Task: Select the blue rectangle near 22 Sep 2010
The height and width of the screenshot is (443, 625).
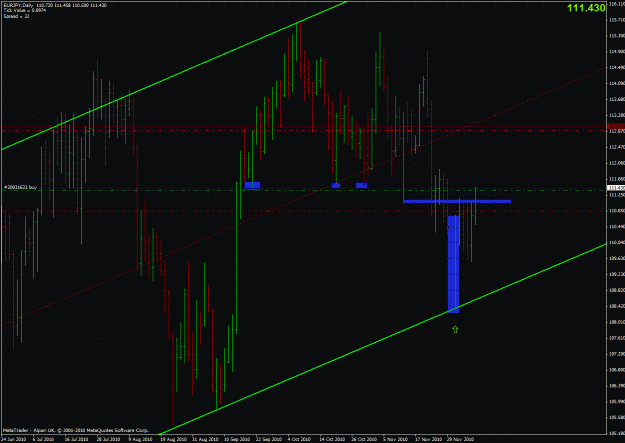Action: point(252,185)
